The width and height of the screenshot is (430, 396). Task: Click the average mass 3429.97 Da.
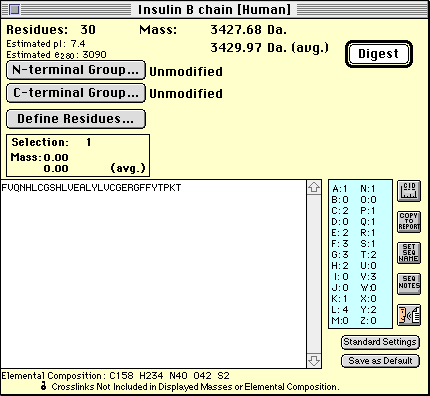coord(269,48)
